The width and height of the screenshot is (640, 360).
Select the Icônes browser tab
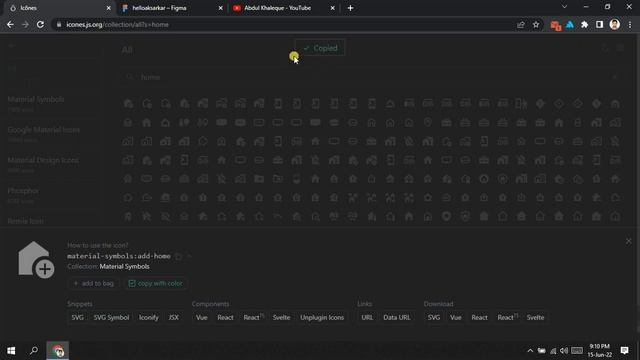(x=57, y=8)
